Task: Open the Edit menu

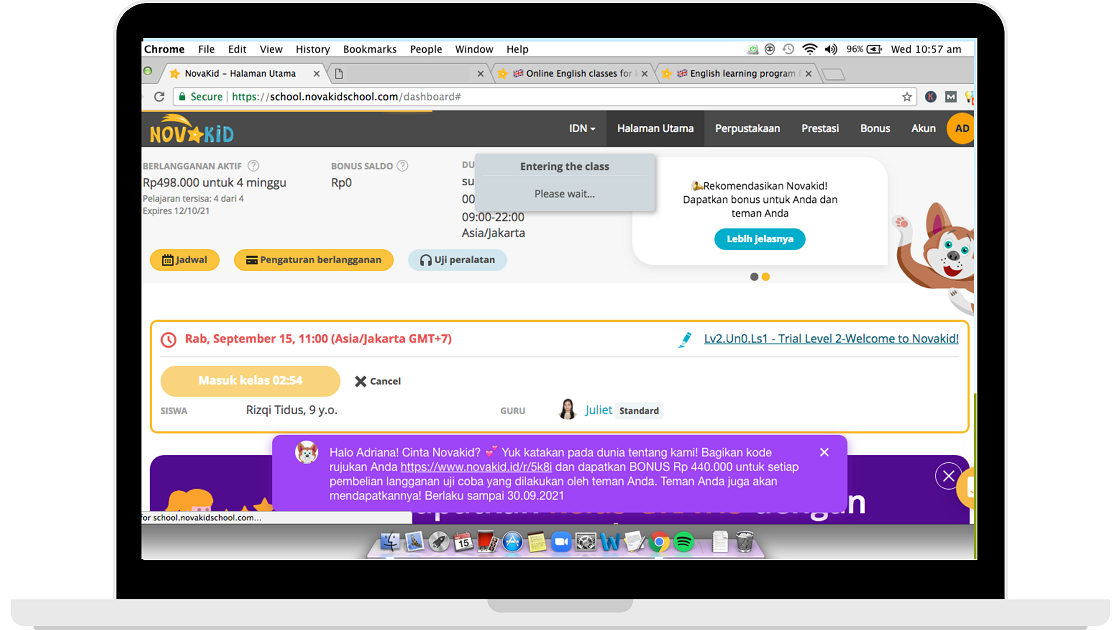Action: 237,49
